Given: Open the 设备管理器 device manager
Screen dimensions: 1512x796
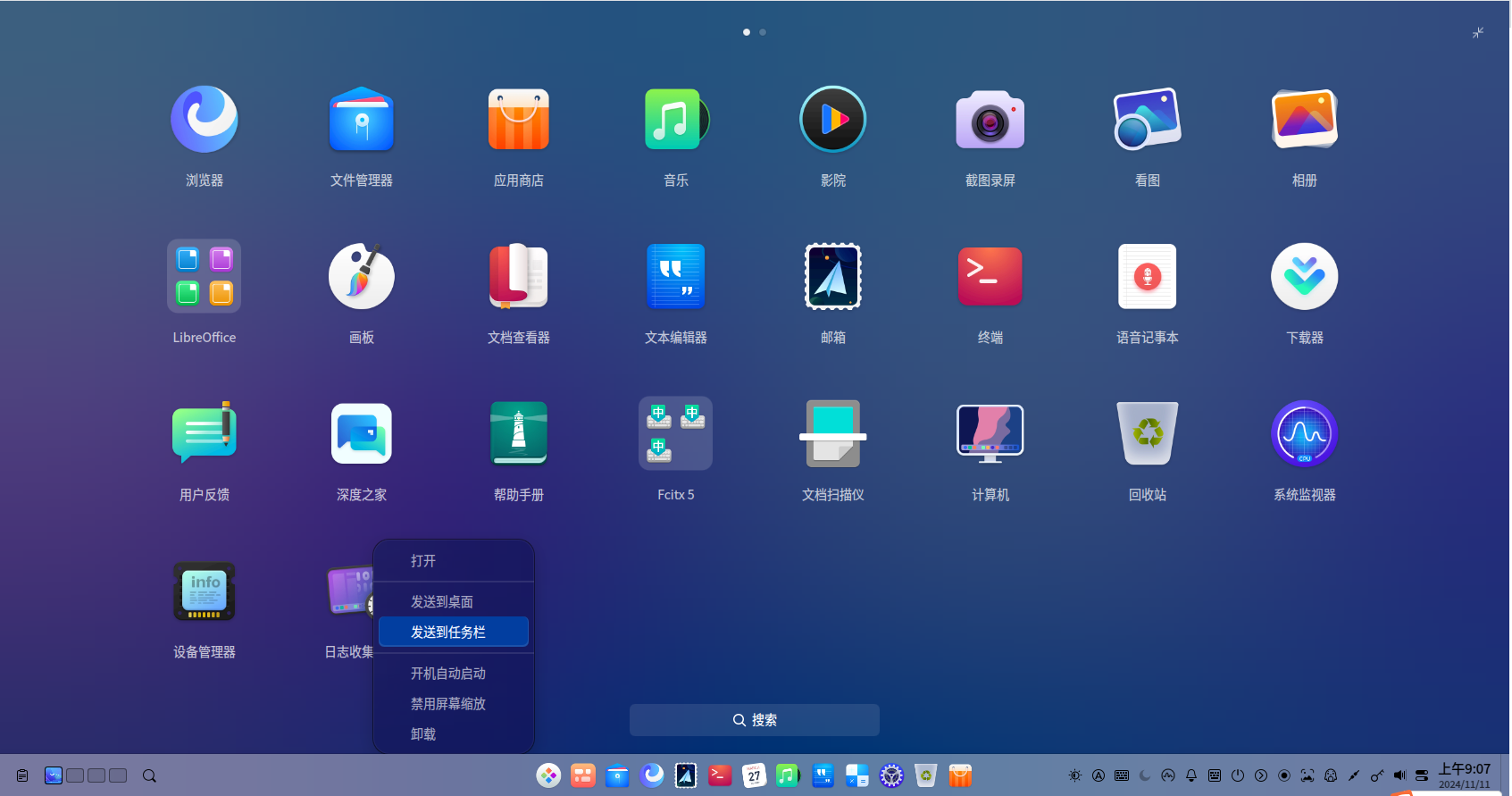Looking at the screenshot, I should pos(205,591).
